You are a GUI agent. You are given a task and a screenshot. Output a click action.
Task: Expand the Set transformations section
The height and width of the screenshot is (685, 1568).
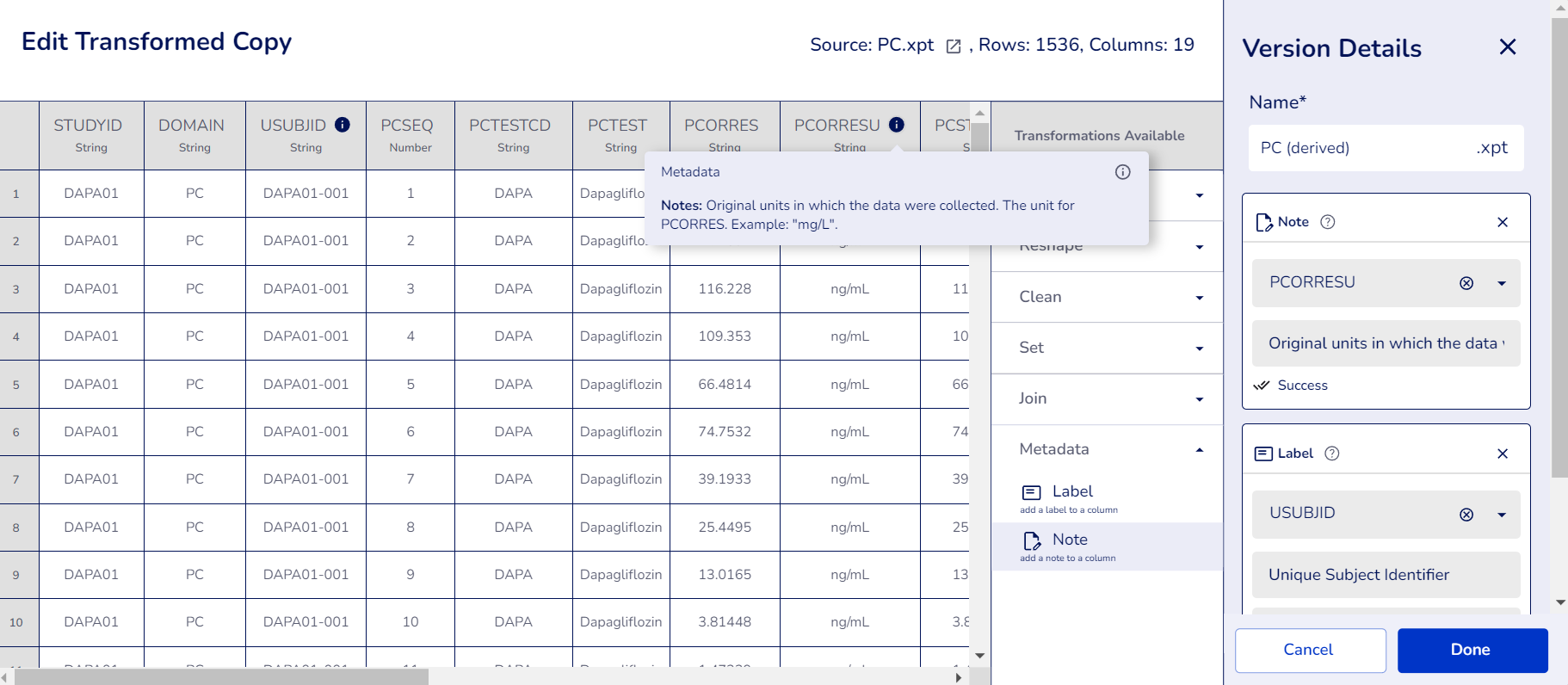1107,348
